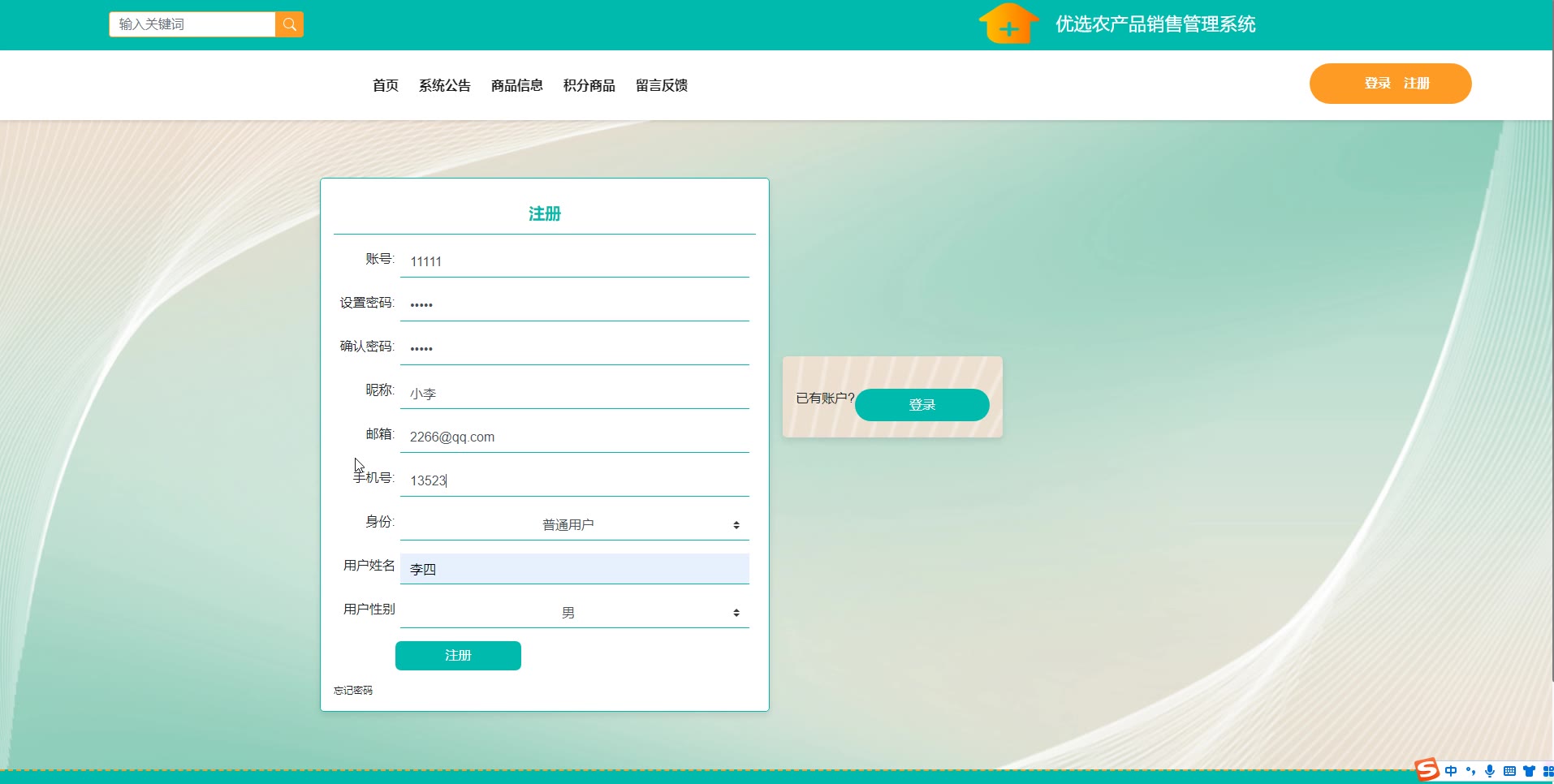Click the 用户姓名 field containing 李四
This screenshot has height=784, width=1554.
(575, 569)
